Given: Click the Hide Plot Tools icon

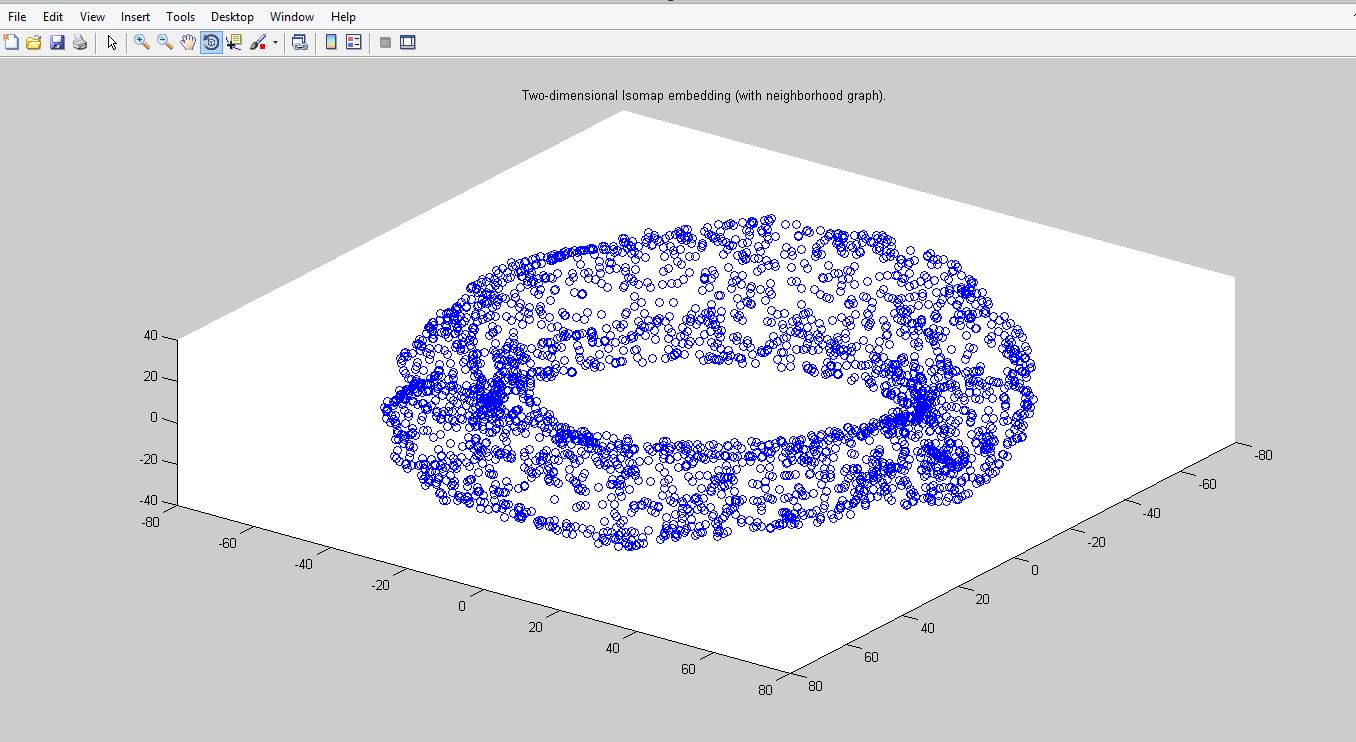Looking at the screenshot, I should click(x=385, y=42).
